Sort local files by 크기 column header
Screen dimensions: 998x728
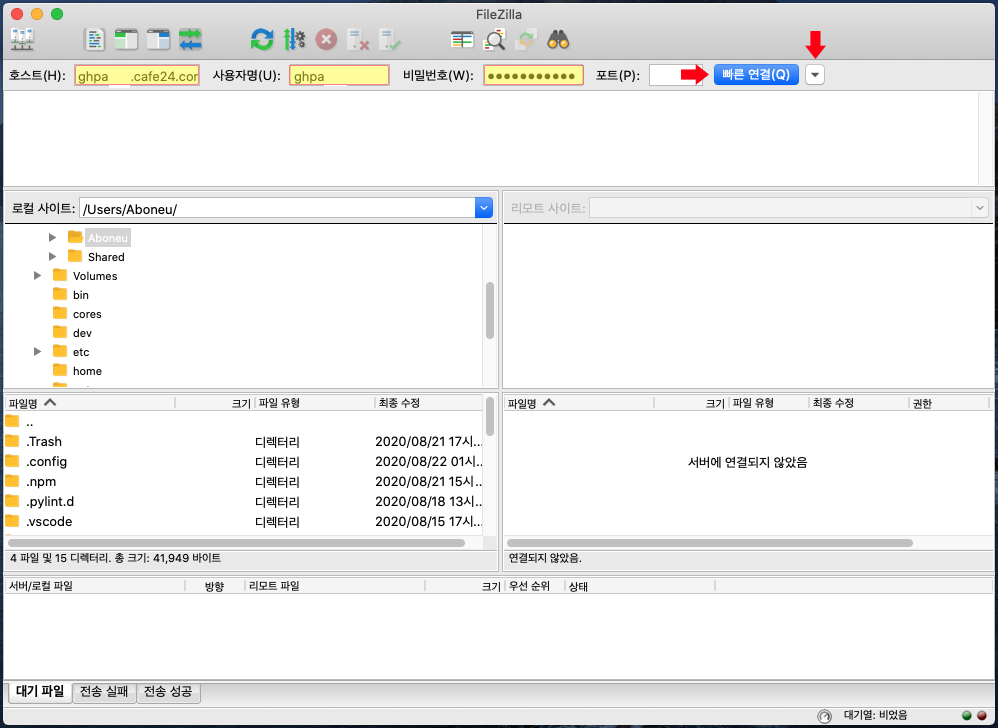click(x=215, y=403)
